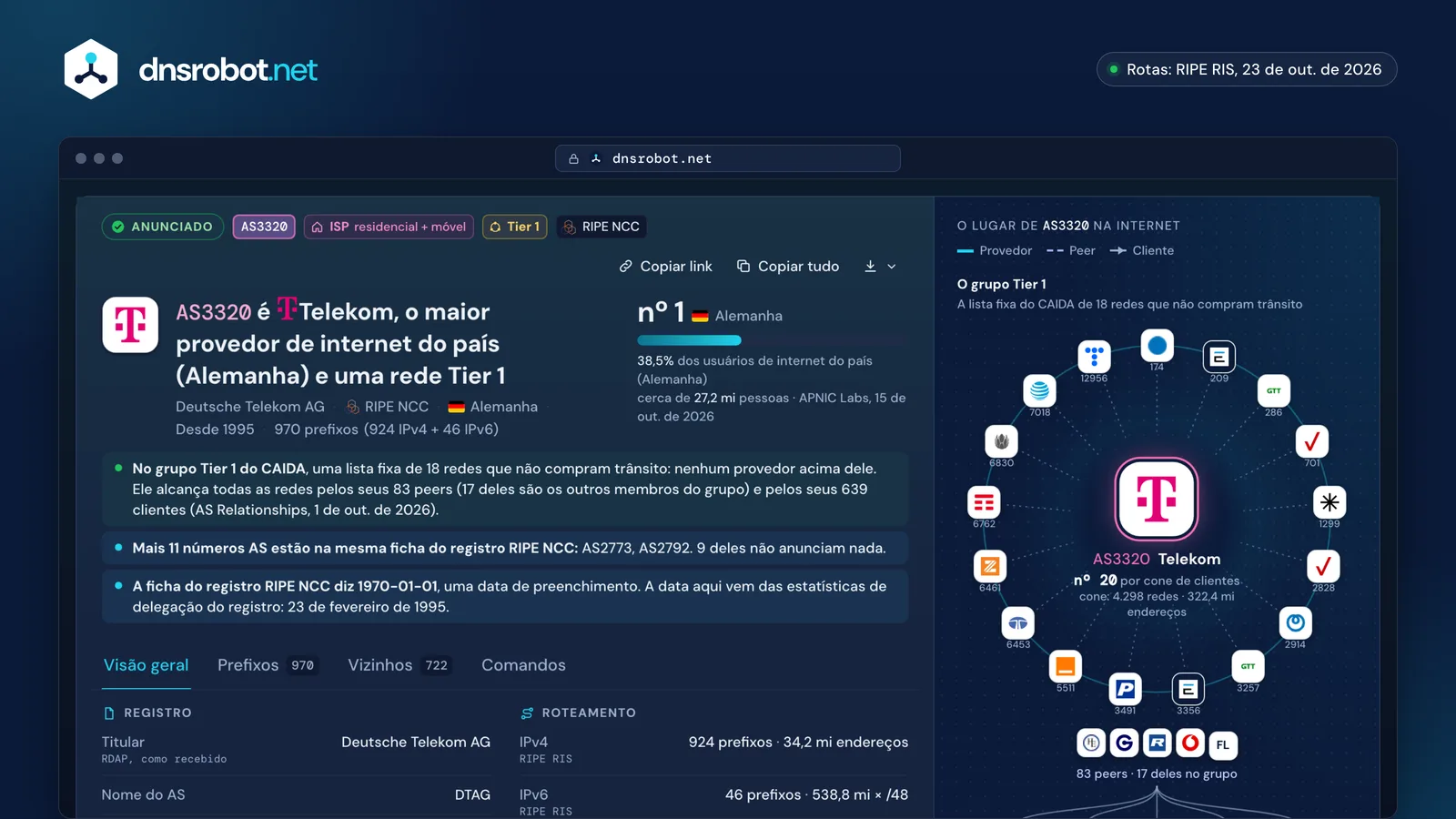Select the ANUNCIADO status badge
Image resolution: width=1456 pixels, height=819 pixels.
(162, 227)
